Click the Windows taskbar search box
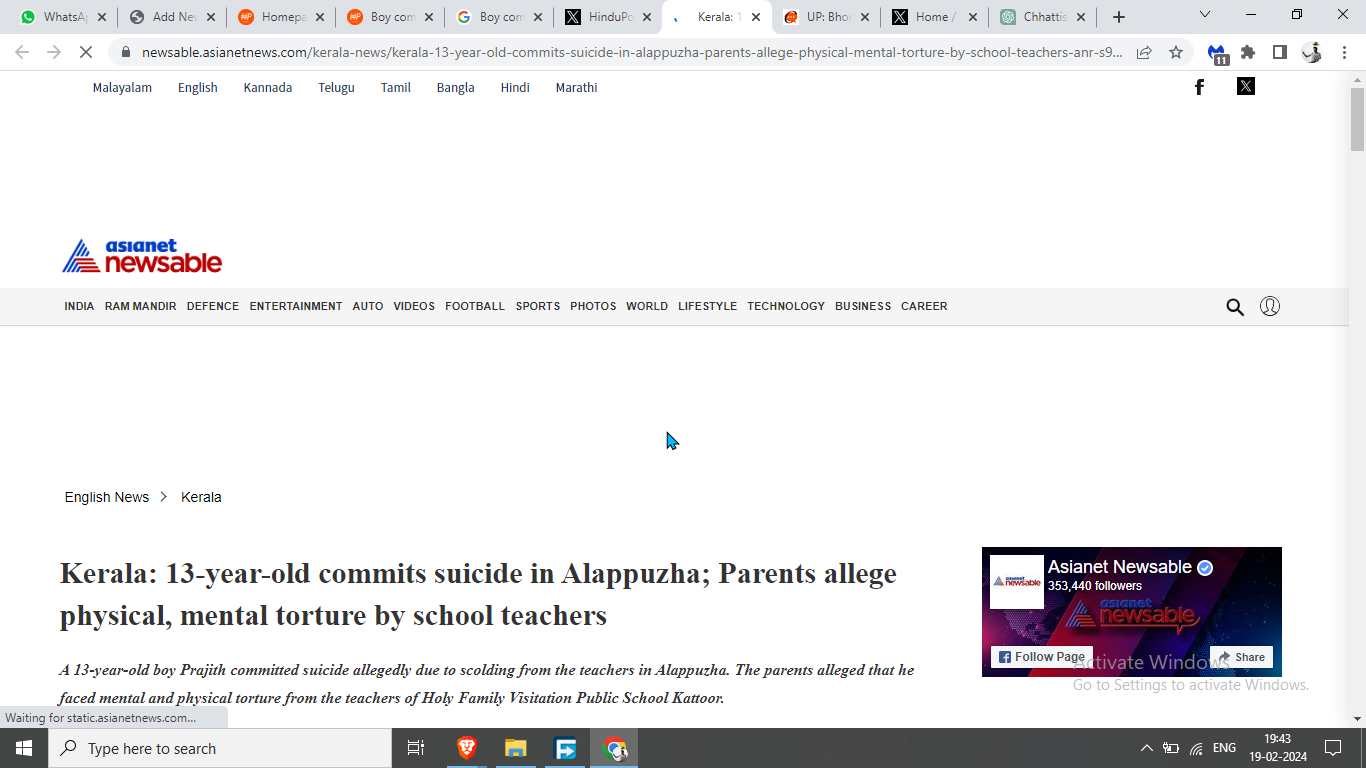Viewport: 1366px width, 768px height. [x=220, y=748]
